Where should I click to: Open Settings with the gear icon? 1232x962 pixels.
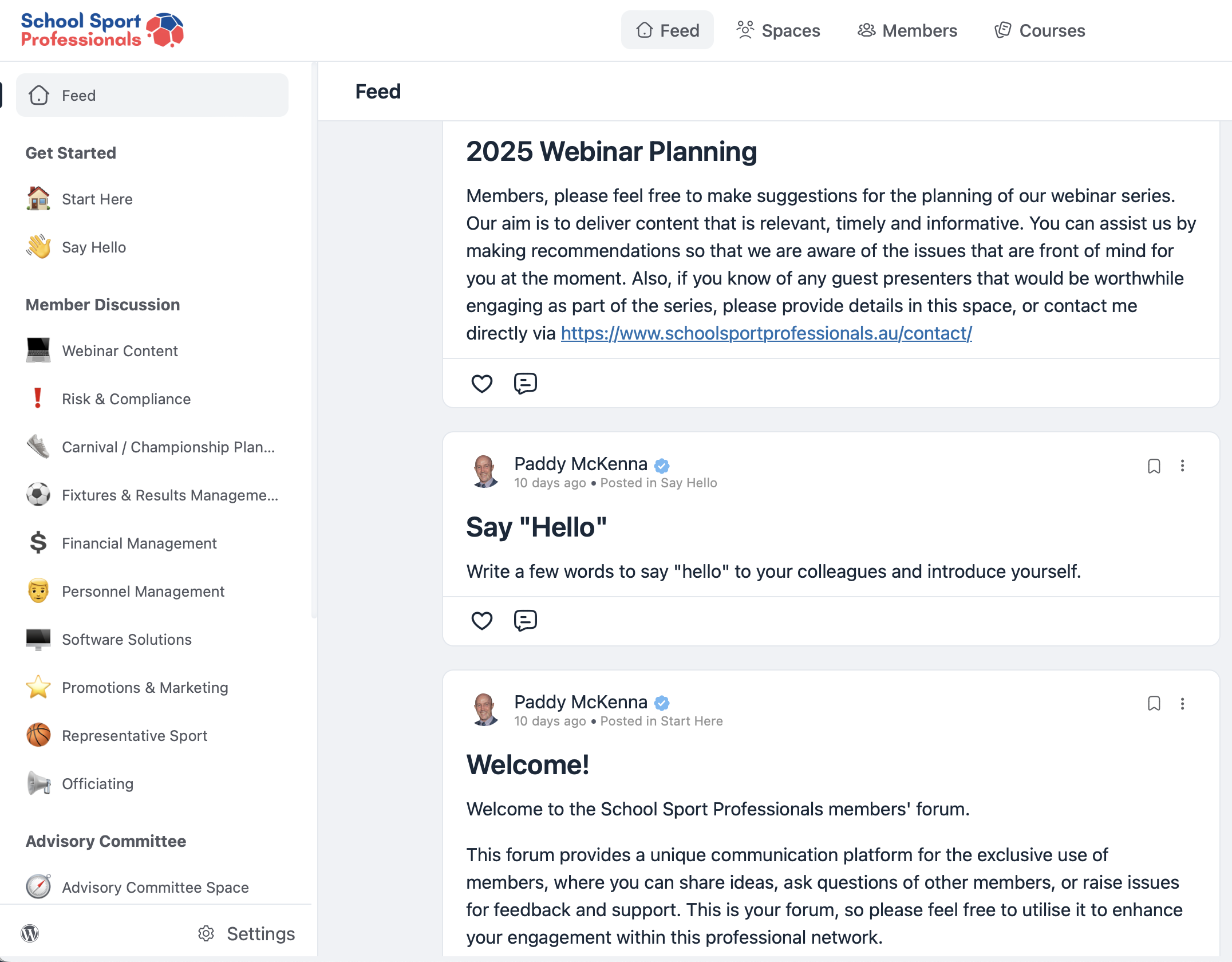[x=207, y=933]
